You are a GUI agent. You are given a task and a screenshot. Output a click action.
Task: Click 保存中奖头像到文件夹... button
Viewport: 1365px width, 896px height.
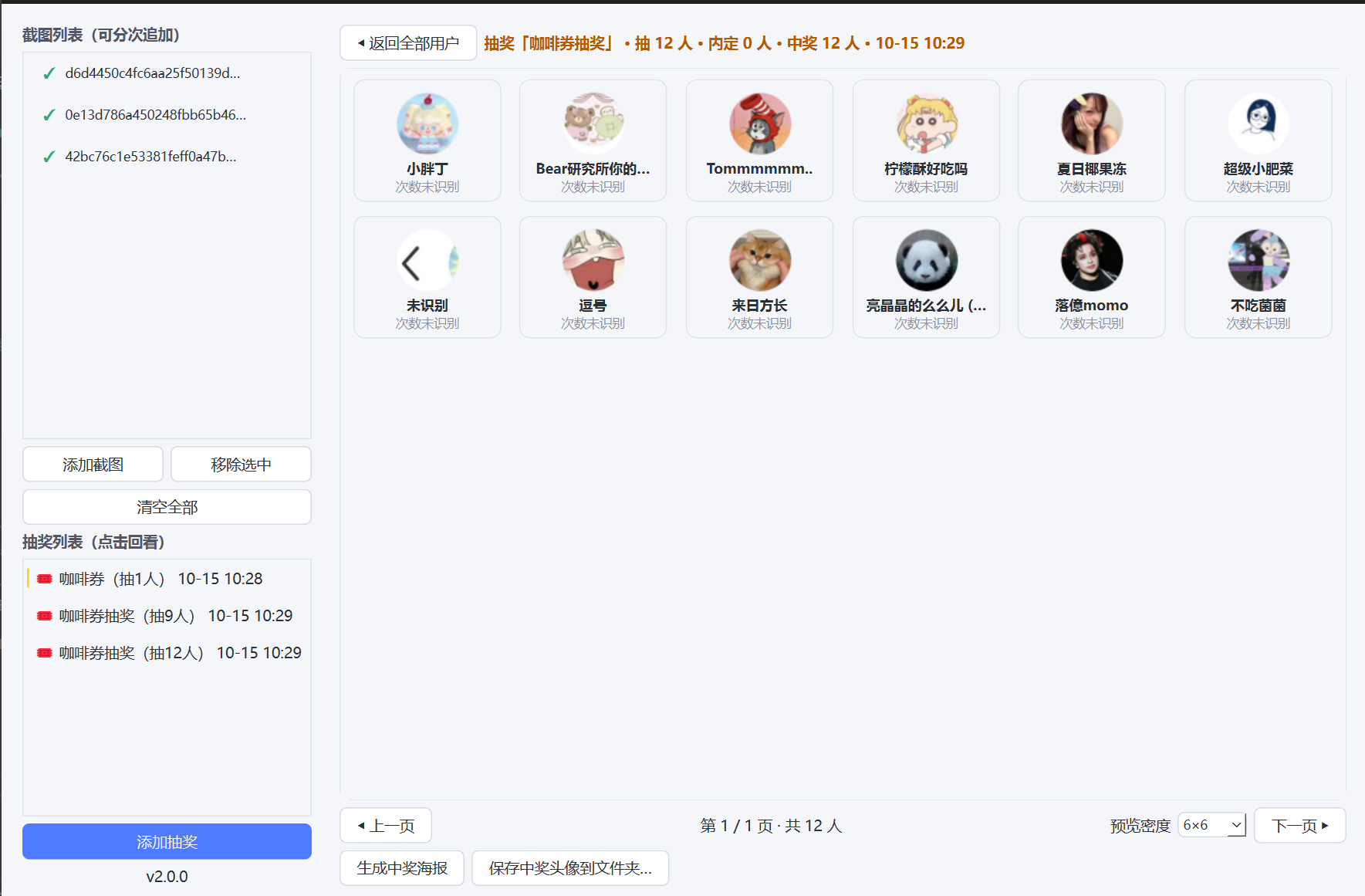(x=570, y=868)
